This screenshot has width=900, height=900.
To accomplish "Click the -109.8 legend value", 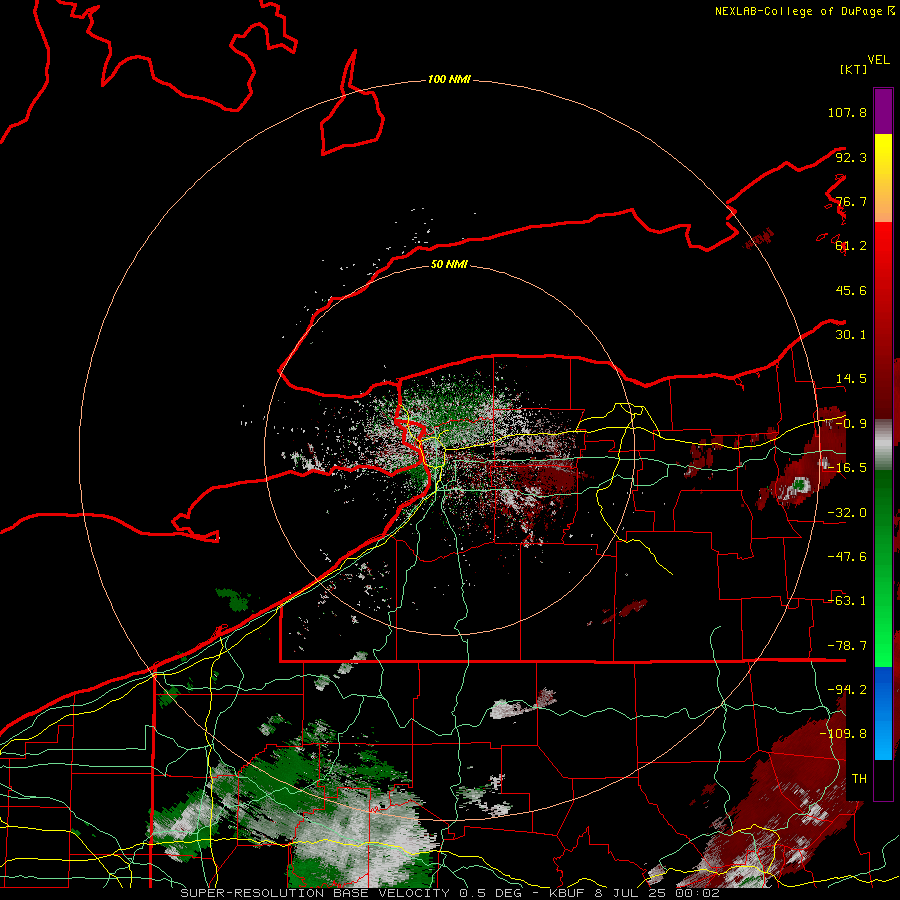I will 843,734.
